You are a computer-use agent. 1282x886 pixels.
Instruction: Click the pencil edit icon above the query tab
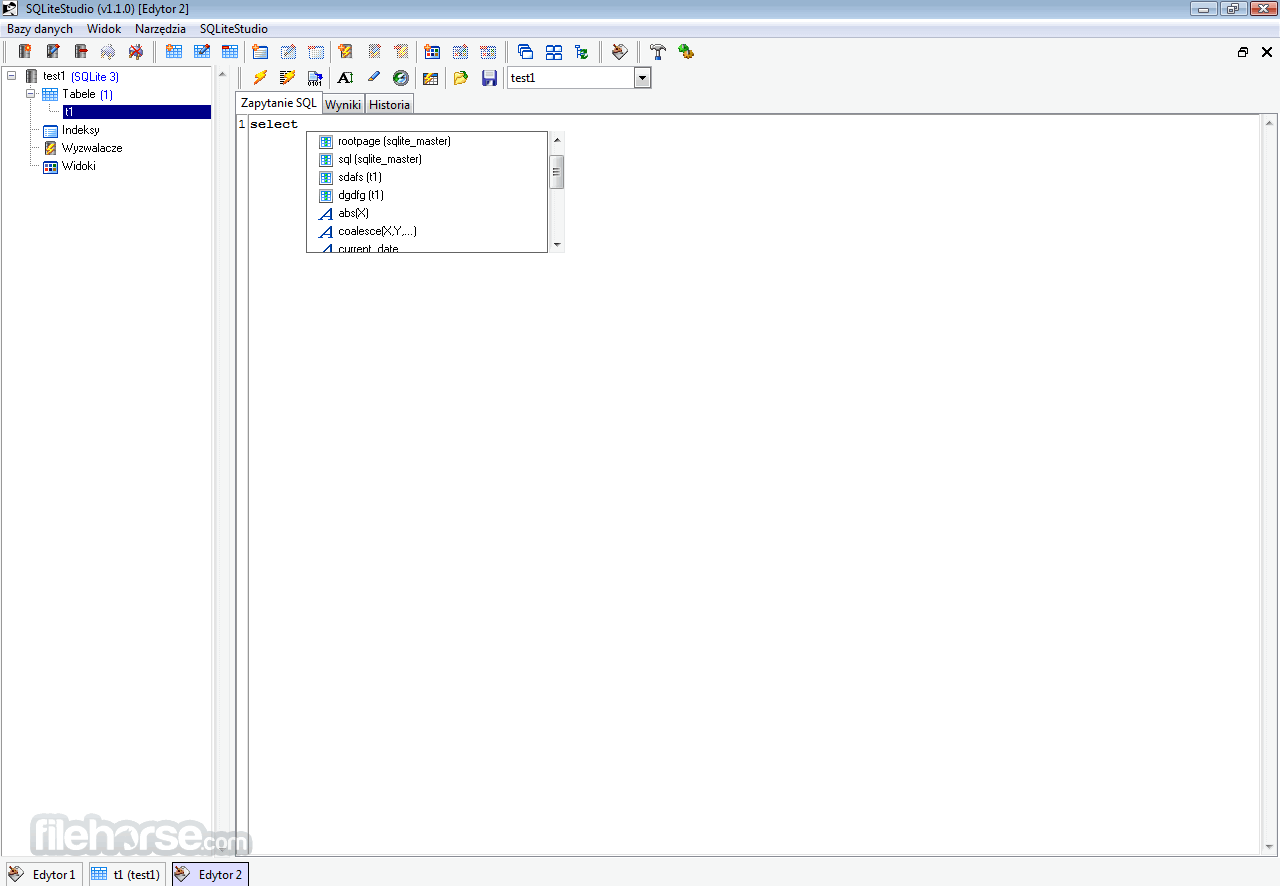[x=373, y=77]
